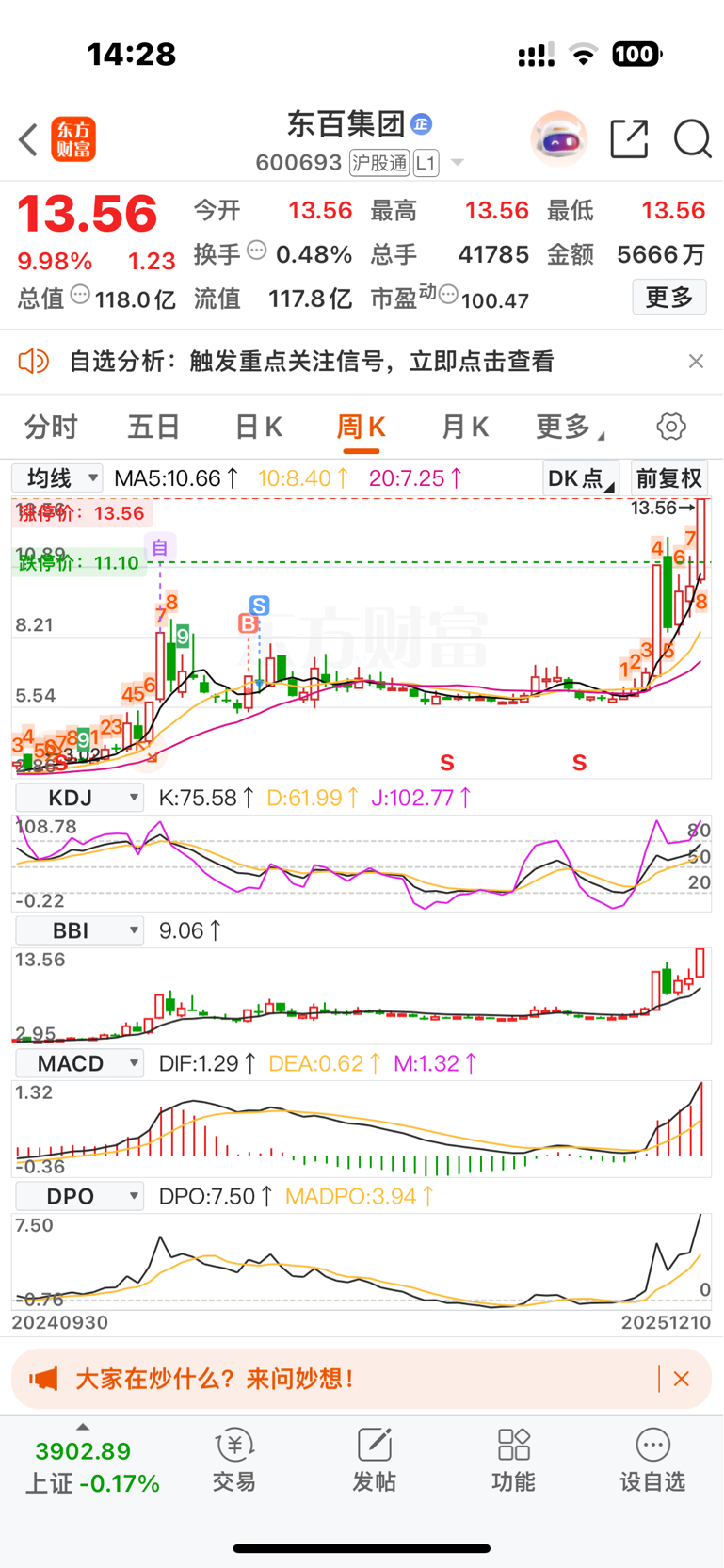
Task: Tap the red B signal marker on chart
Action: pyautogui.click(x=249, y=623)
